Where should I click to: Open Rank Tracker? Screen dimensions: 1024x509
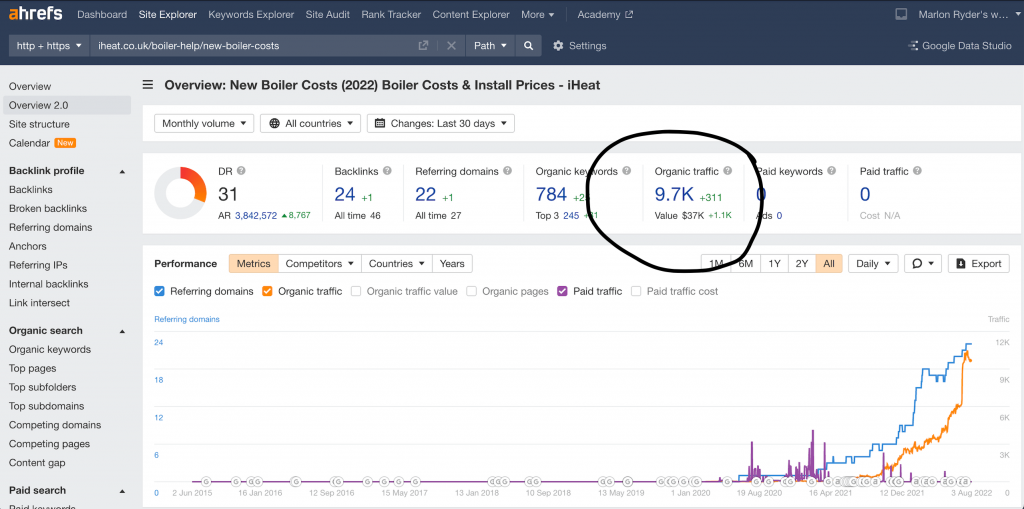pos(391,14)
